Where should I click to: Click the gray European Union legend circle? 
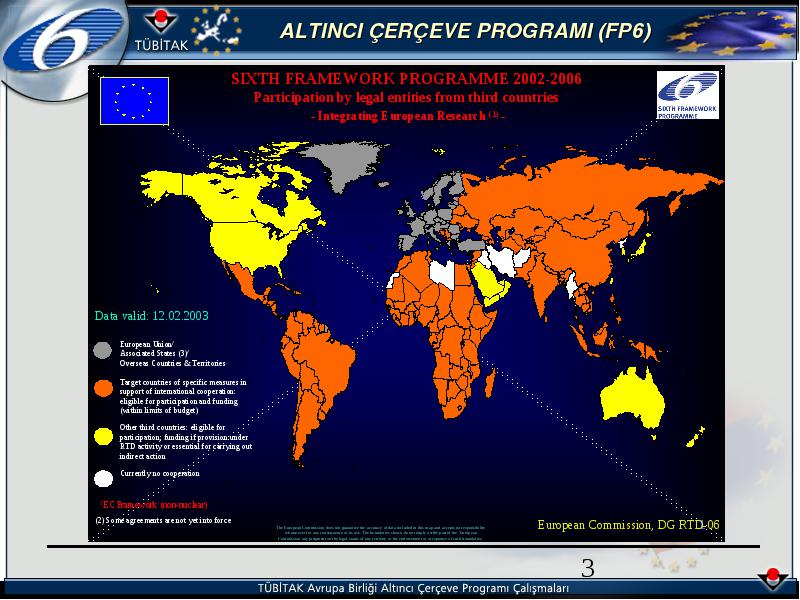[x=103, y=351]
